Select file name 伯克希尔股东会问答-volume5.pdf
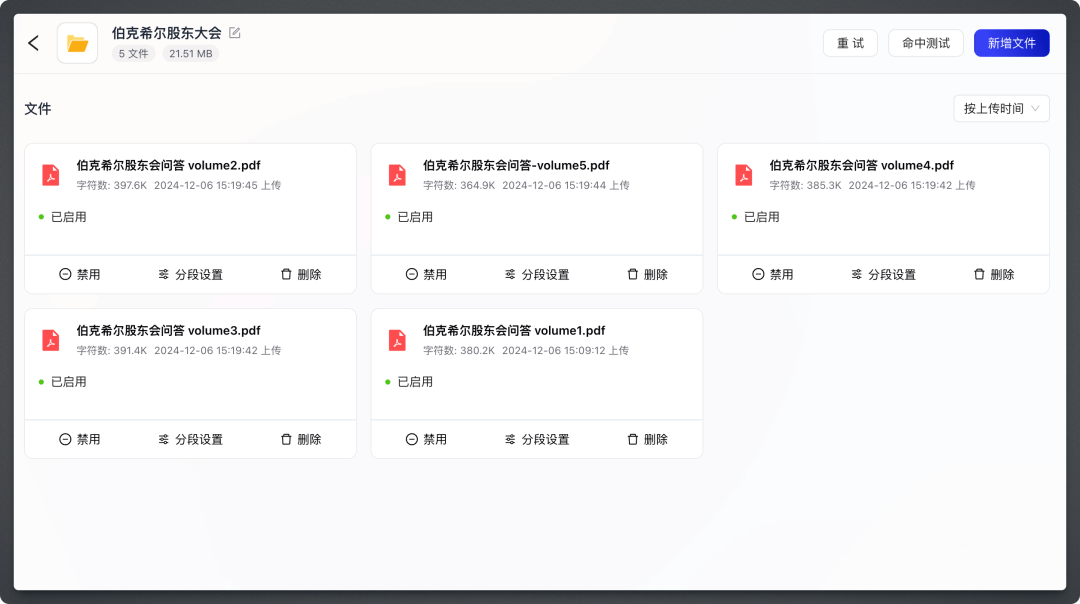The height and width of the screenshot is (604, 1080). click(517, 165)
